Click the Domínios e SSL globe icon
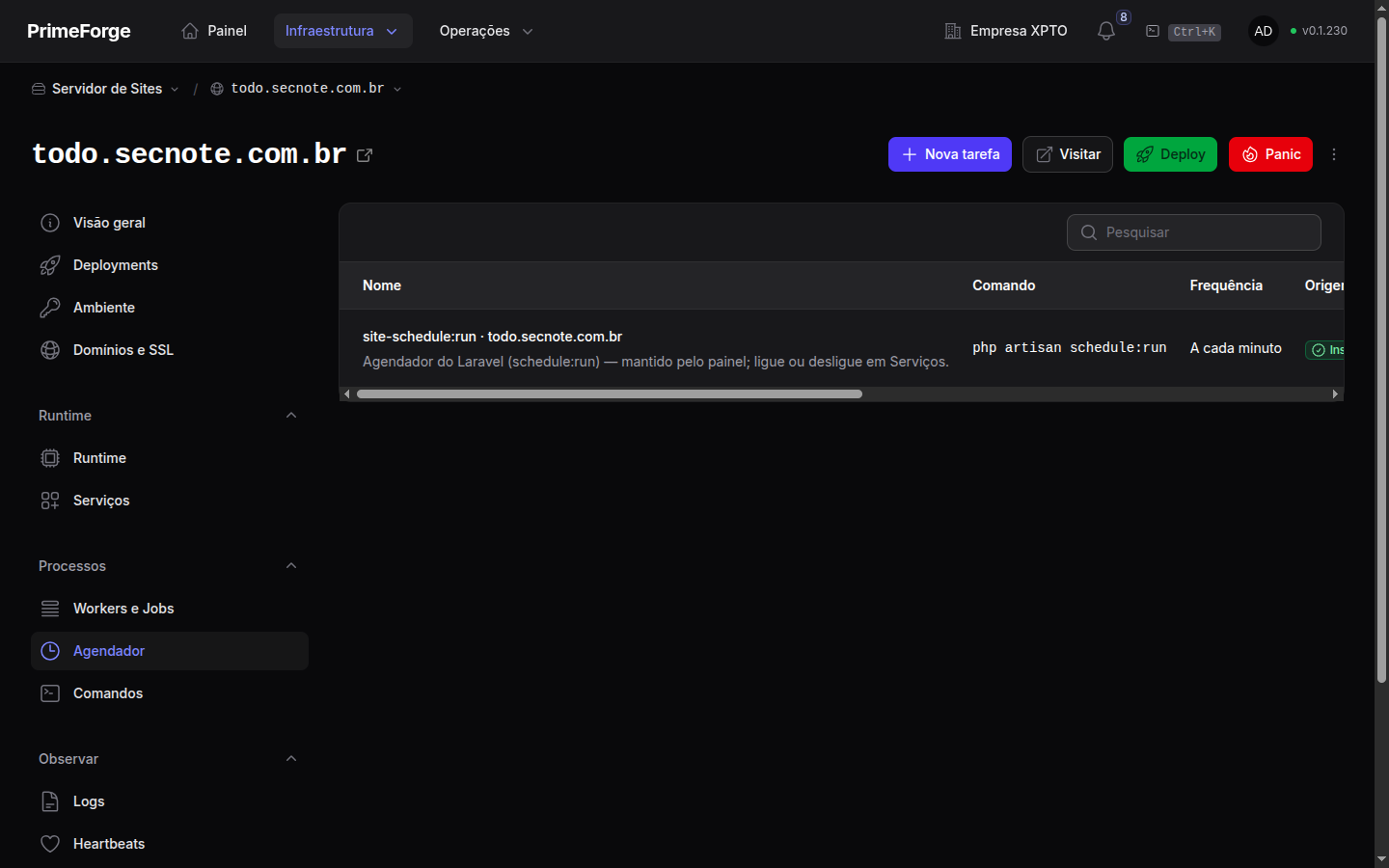 coord(50,350)
